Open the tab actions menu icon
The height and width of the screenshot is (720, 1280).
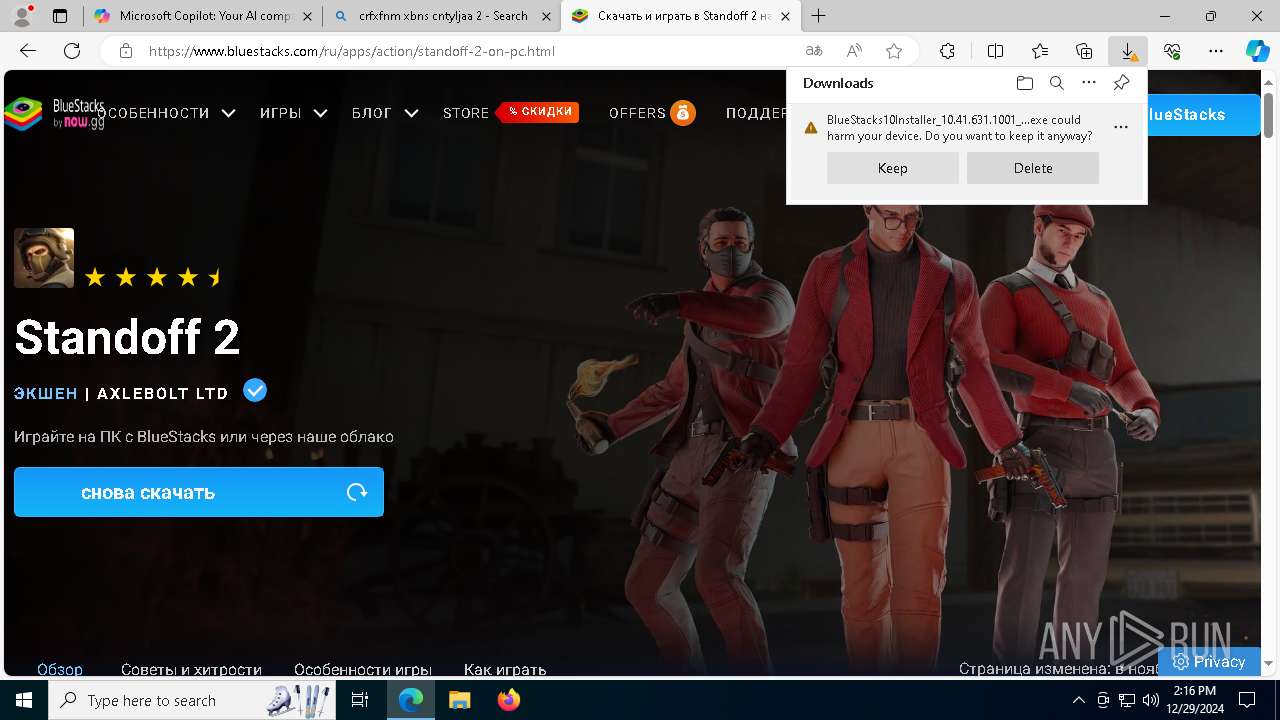pyautogui.click(x=60, y=16)
